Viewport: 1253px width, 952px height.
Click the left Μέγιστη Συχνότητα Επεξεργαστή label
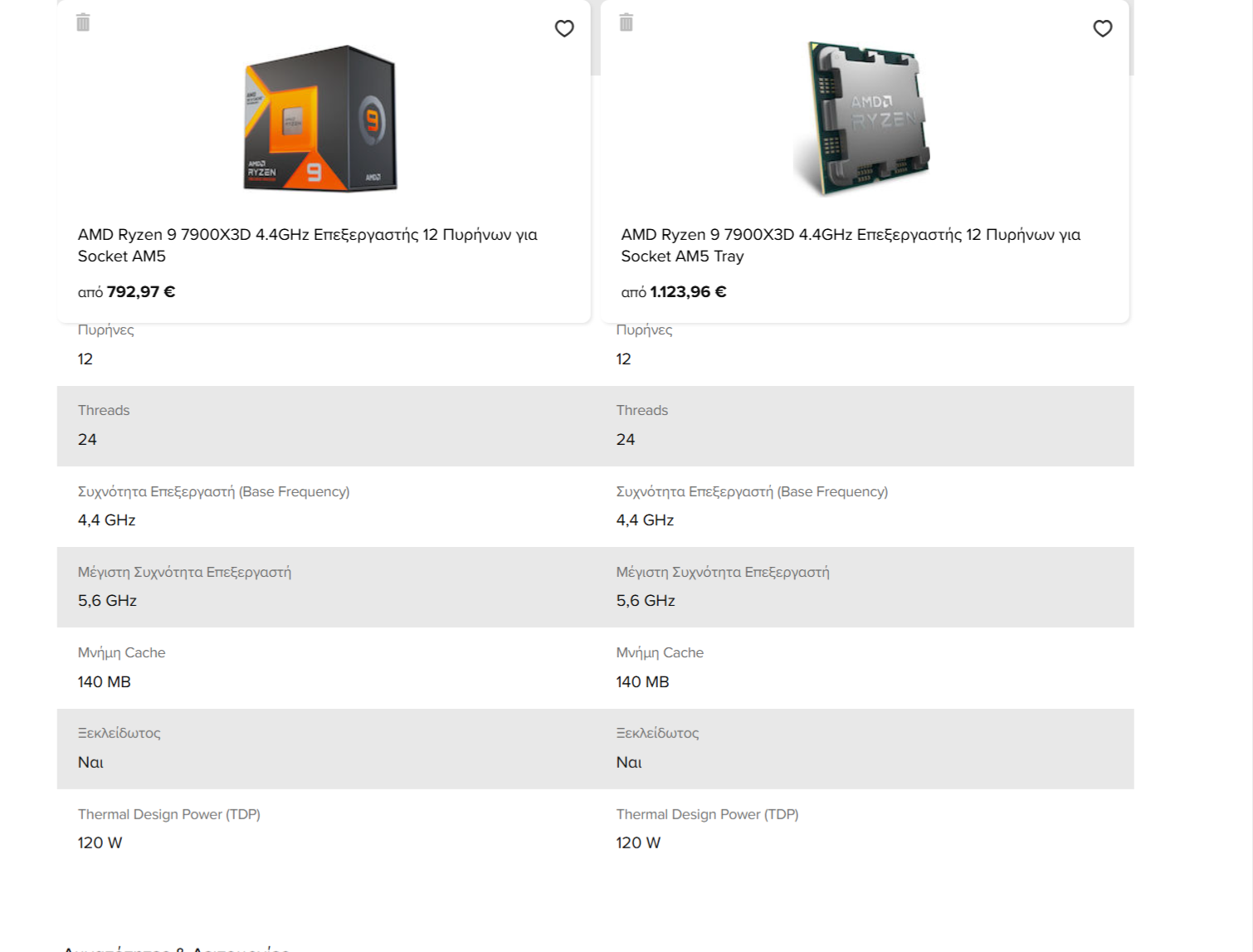point(184,572)
